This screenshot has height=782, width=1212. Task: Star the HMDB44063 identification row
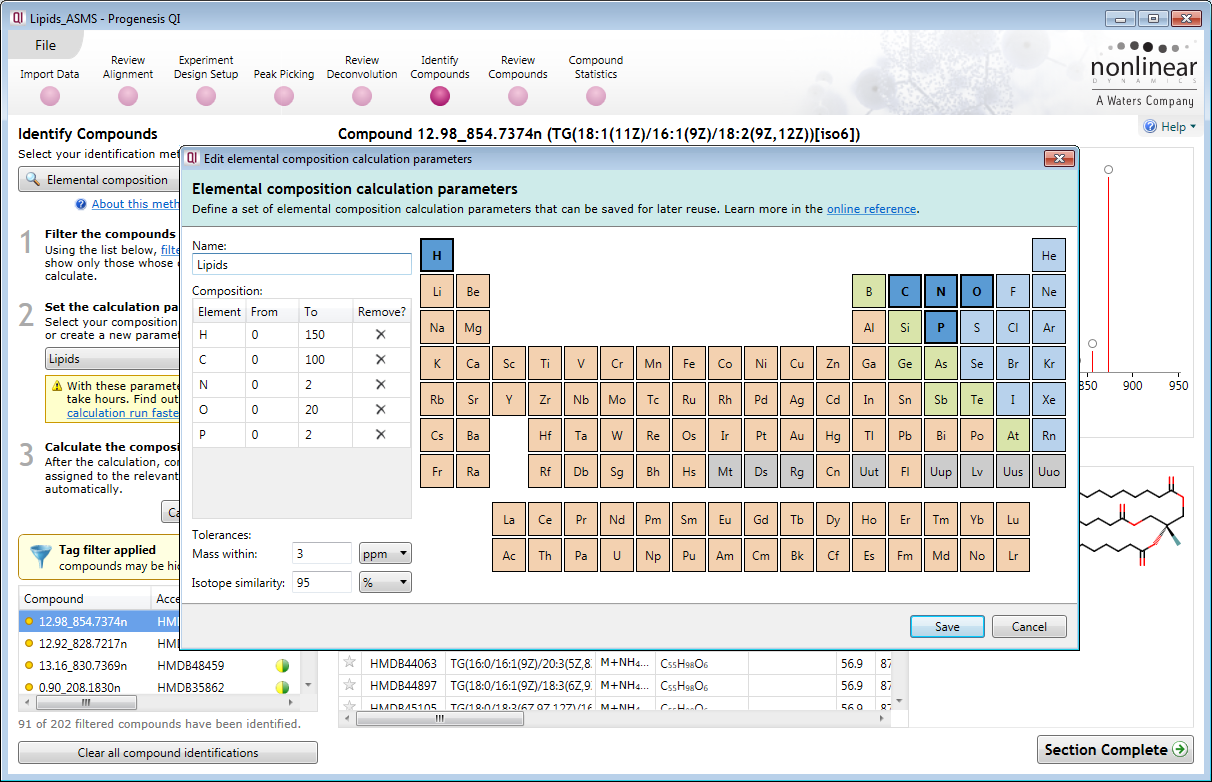349,662
